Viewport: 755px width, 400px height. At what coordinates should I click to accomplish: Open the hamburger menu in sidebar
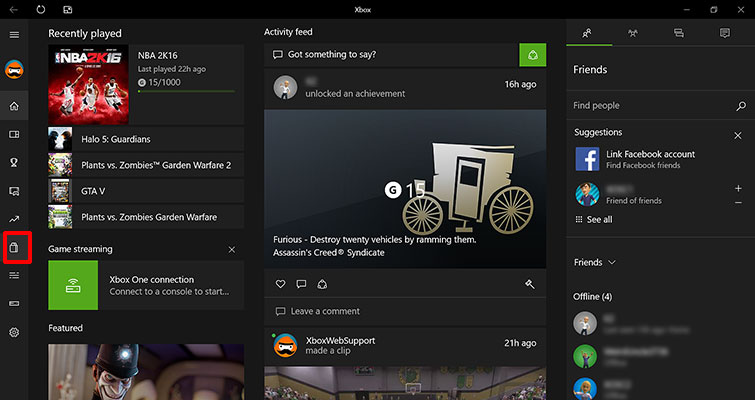pyautogui.click(x=14, y=35)
